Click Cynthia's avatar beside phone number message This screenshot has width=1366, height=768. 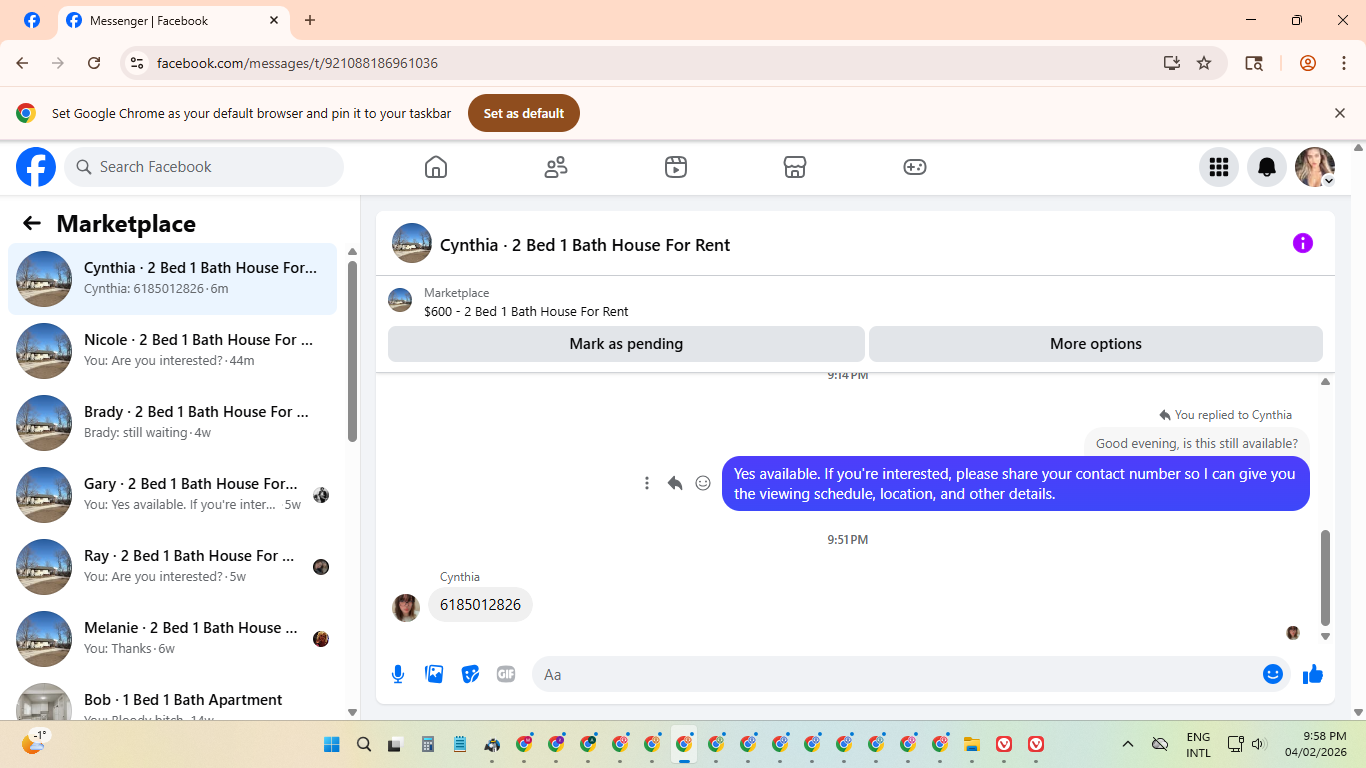[x=406, y=607]
